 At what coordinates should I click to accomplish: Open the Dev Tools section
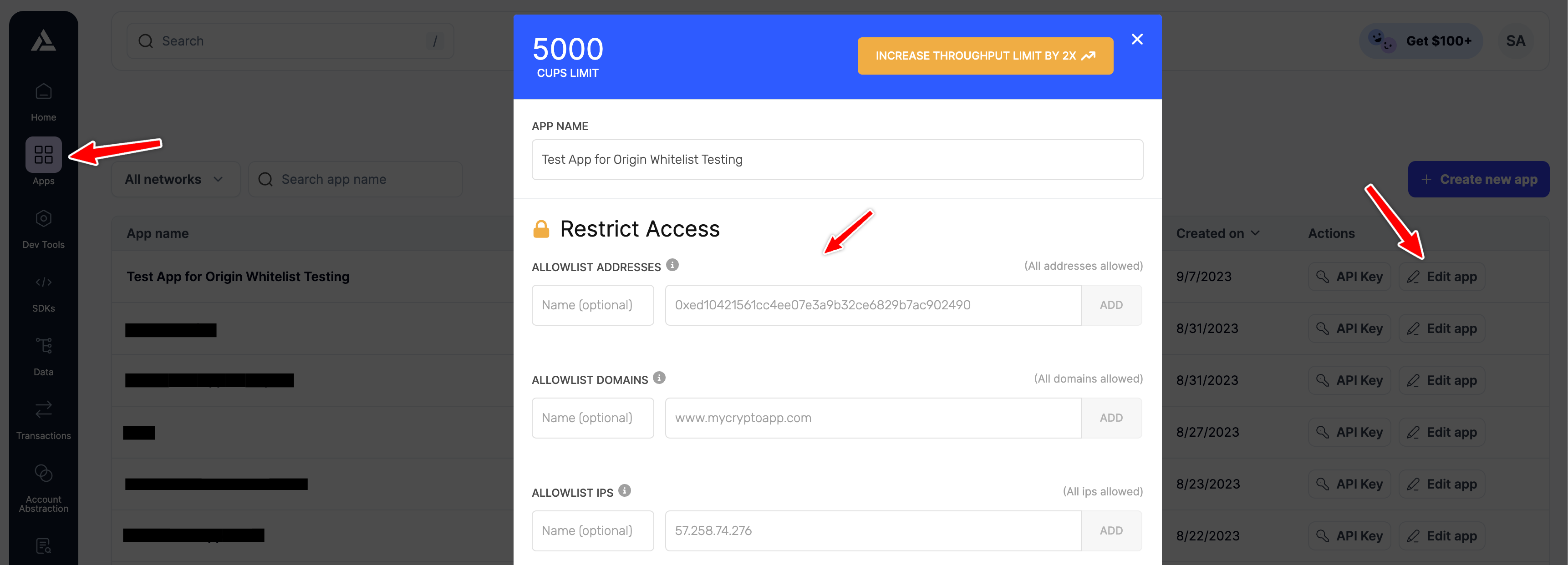[x=43, y=228]
